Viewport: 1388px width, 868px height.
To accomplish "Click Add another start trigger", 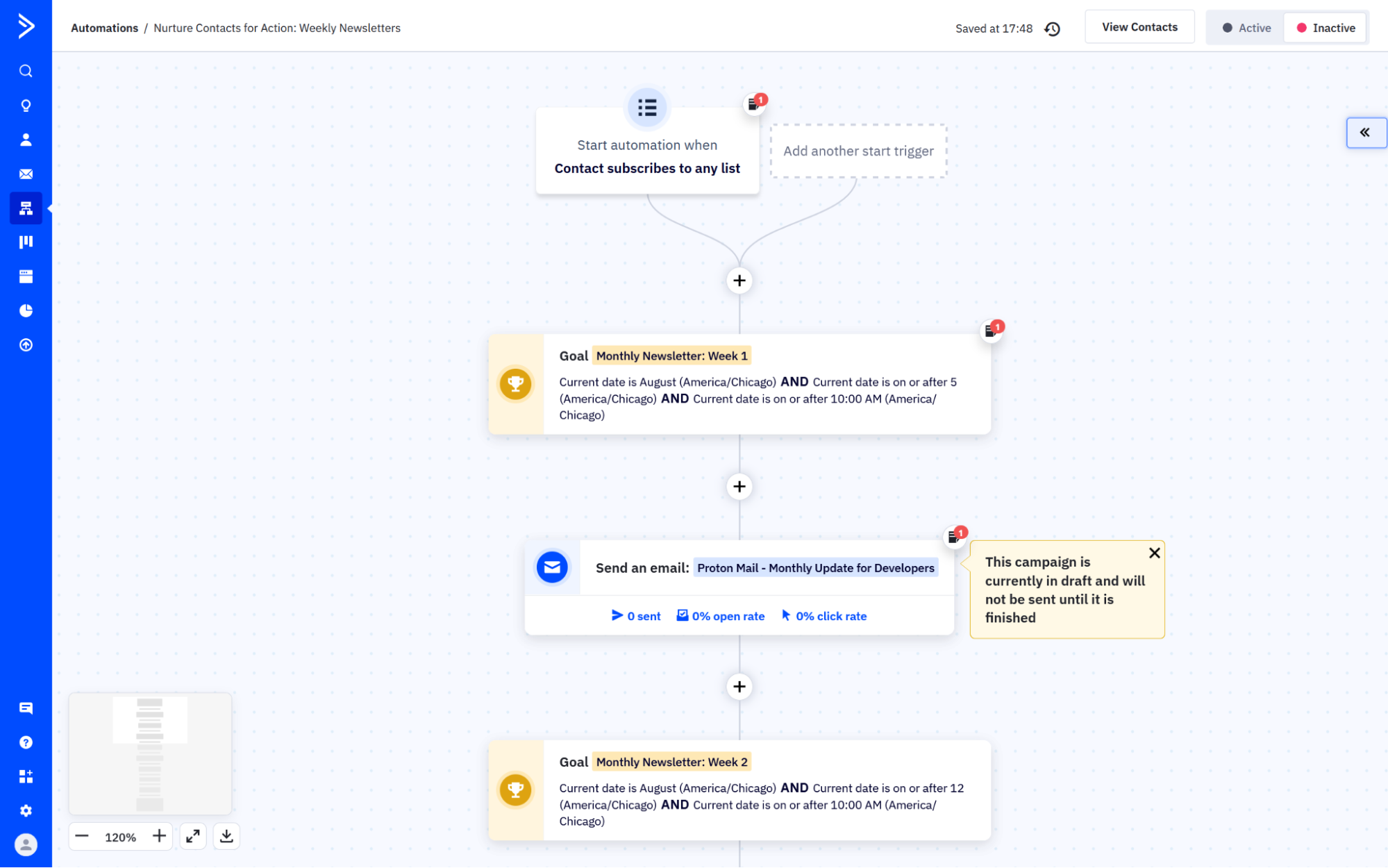I will click(858, 151).
